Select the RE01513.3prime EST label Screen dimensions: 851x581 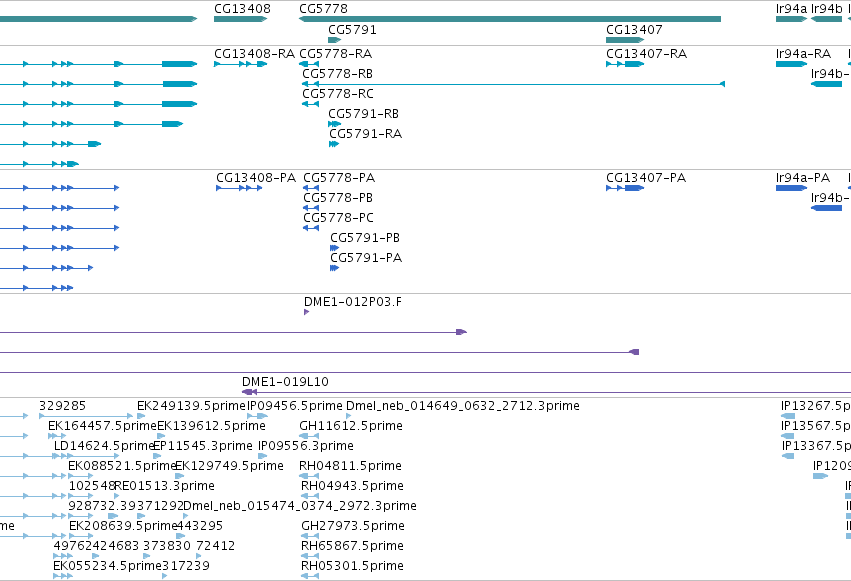[164, 486]
